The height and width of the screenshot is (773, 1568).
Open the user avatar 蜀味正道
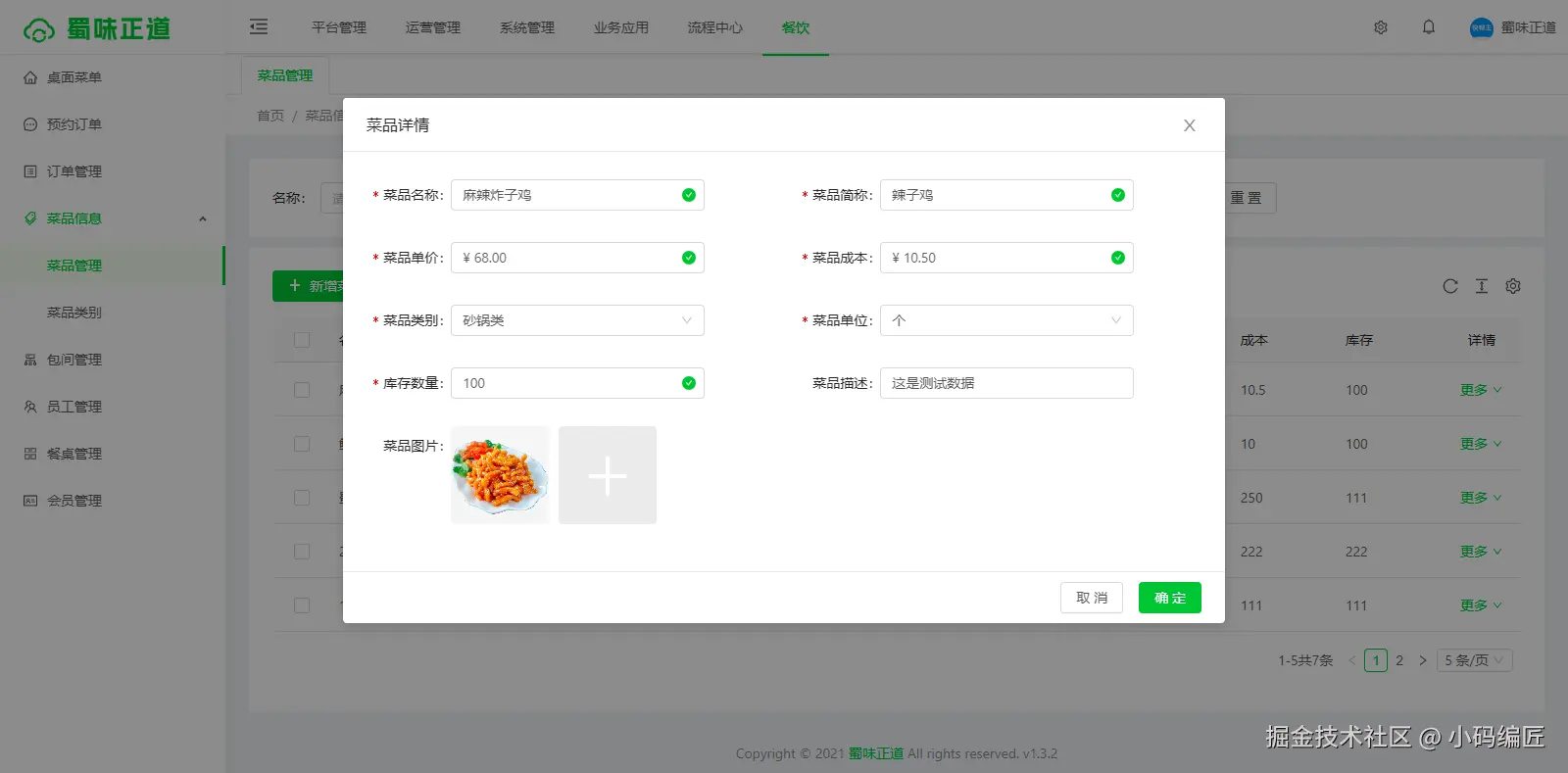pos(1512,27)
